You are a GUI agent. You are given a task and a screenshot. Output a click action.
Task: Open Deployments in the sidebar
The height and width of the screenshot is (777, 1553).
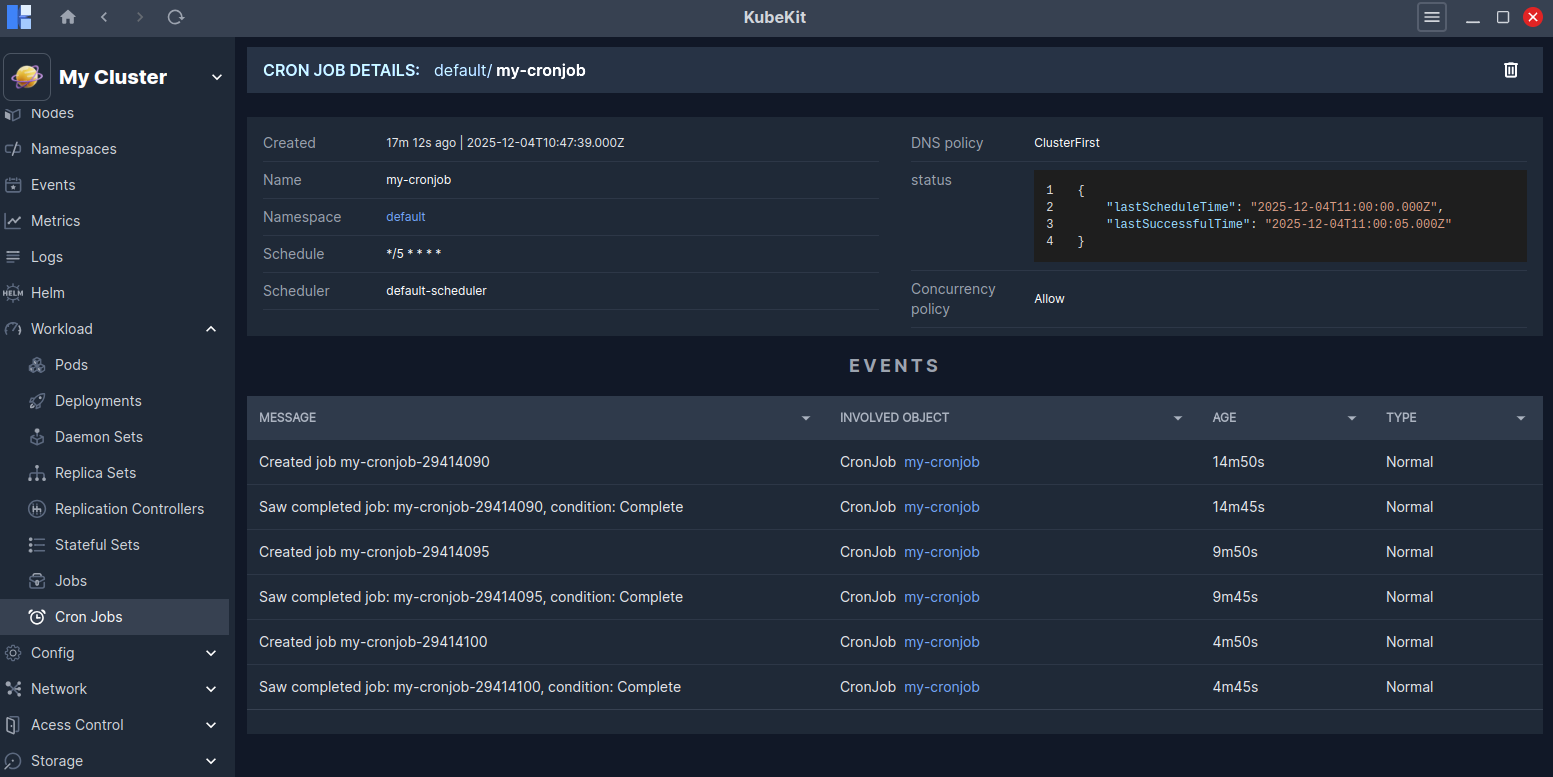(x=98, y=401)
